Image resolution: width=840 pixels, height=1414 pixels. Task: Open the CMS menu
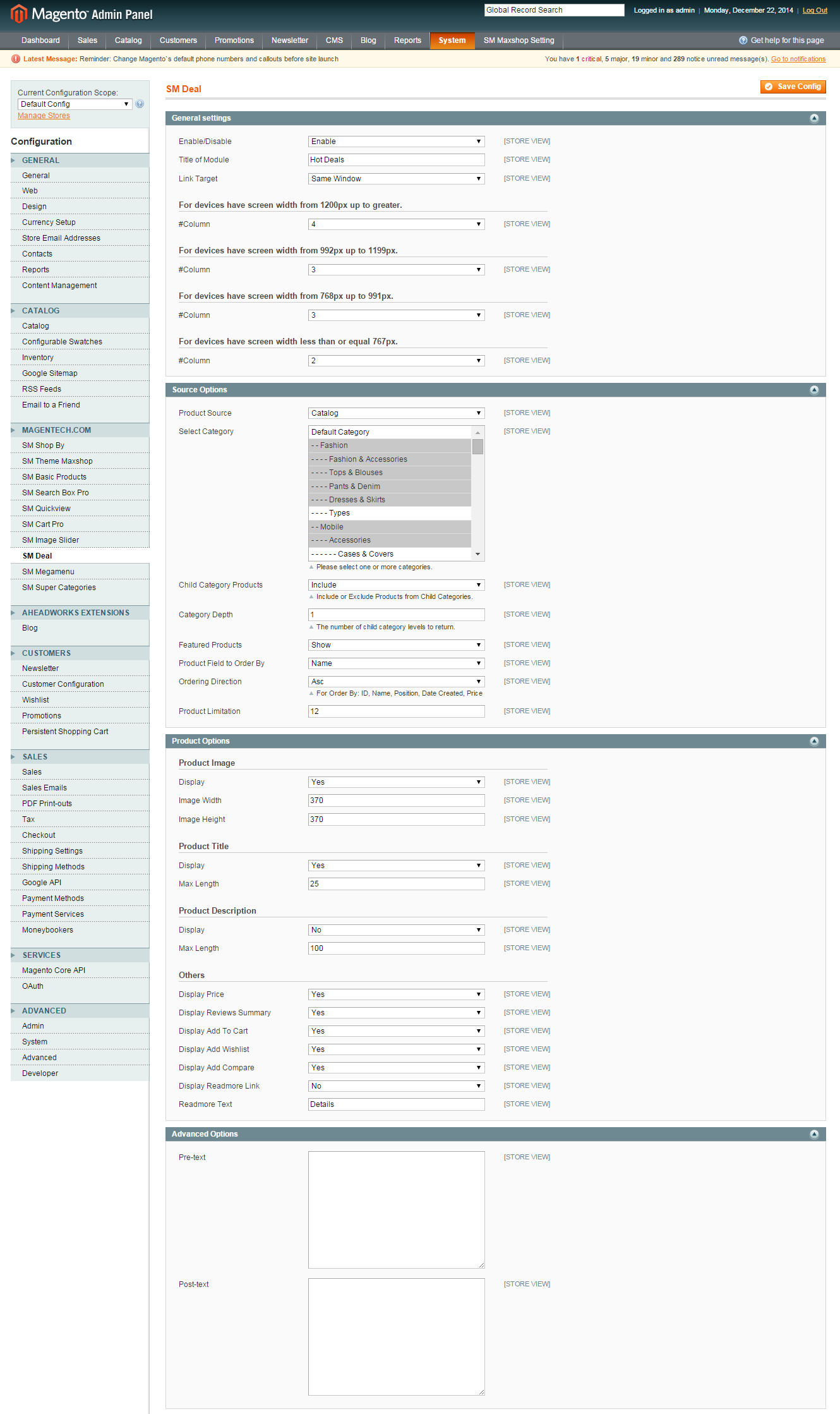click(334, 40)
